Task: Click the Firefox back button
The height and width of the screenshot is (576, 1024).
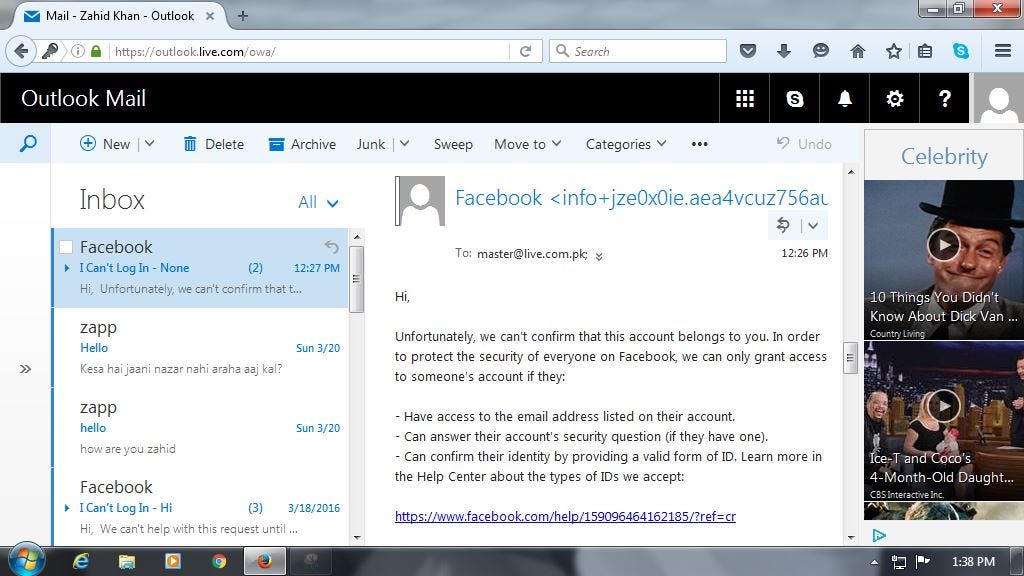Action: [x=21, y=51]
